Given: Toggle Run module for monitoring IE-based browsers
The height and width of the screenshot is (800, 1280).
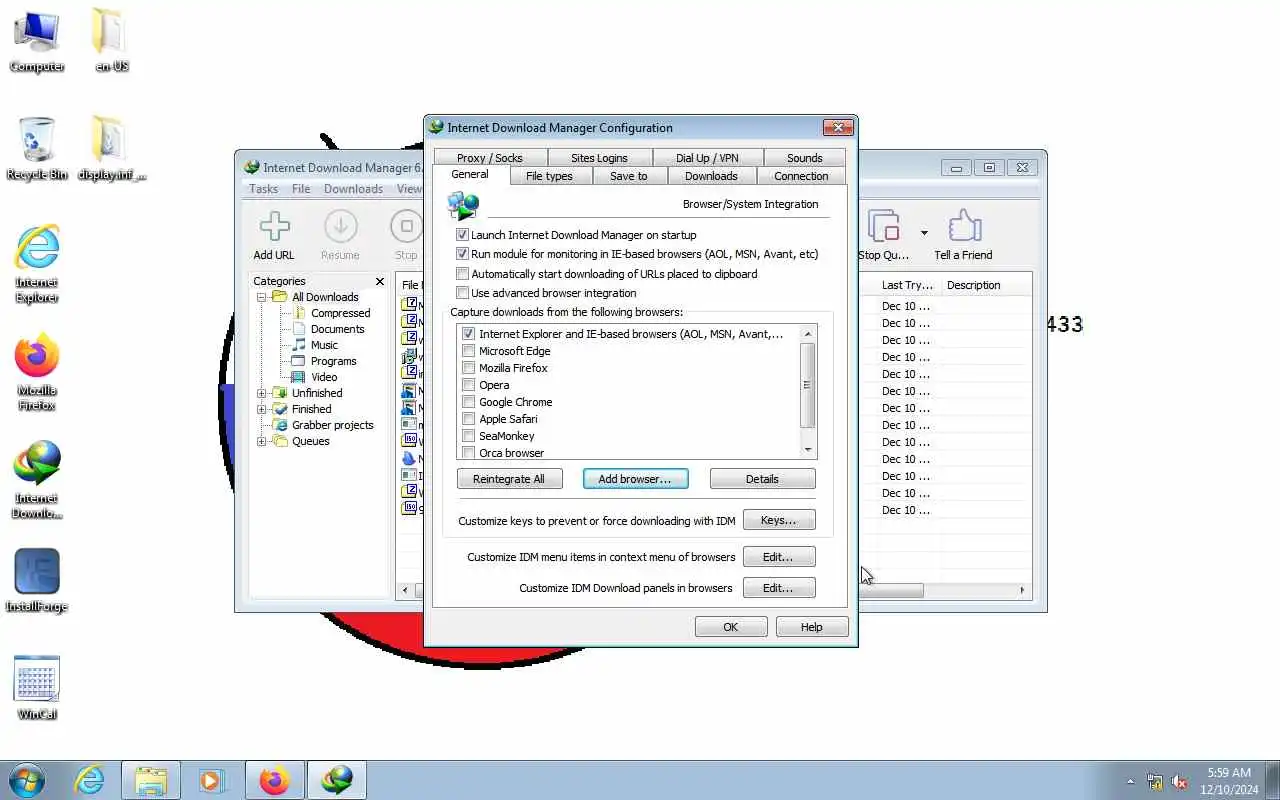Looking at the screenshot, I should (462, 254).
